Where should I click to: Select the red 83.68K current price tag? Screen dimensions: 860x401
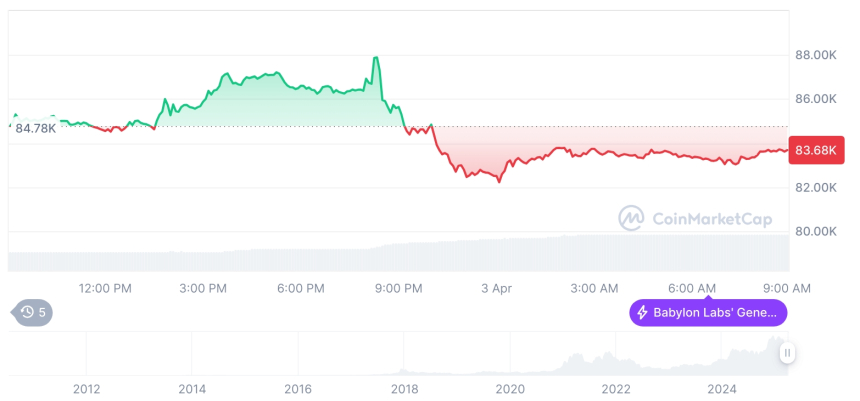(816, 151)
